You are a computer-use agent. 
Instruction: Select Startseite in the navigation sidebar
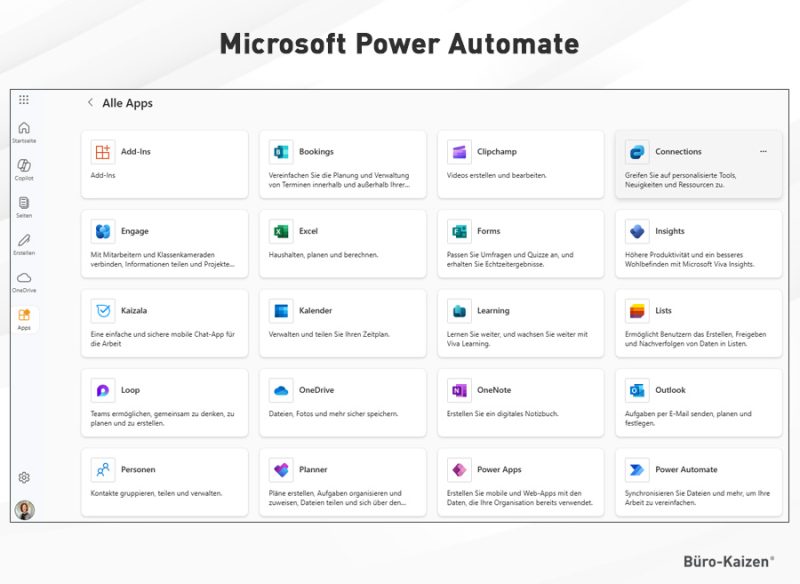[x=24, y=130]
